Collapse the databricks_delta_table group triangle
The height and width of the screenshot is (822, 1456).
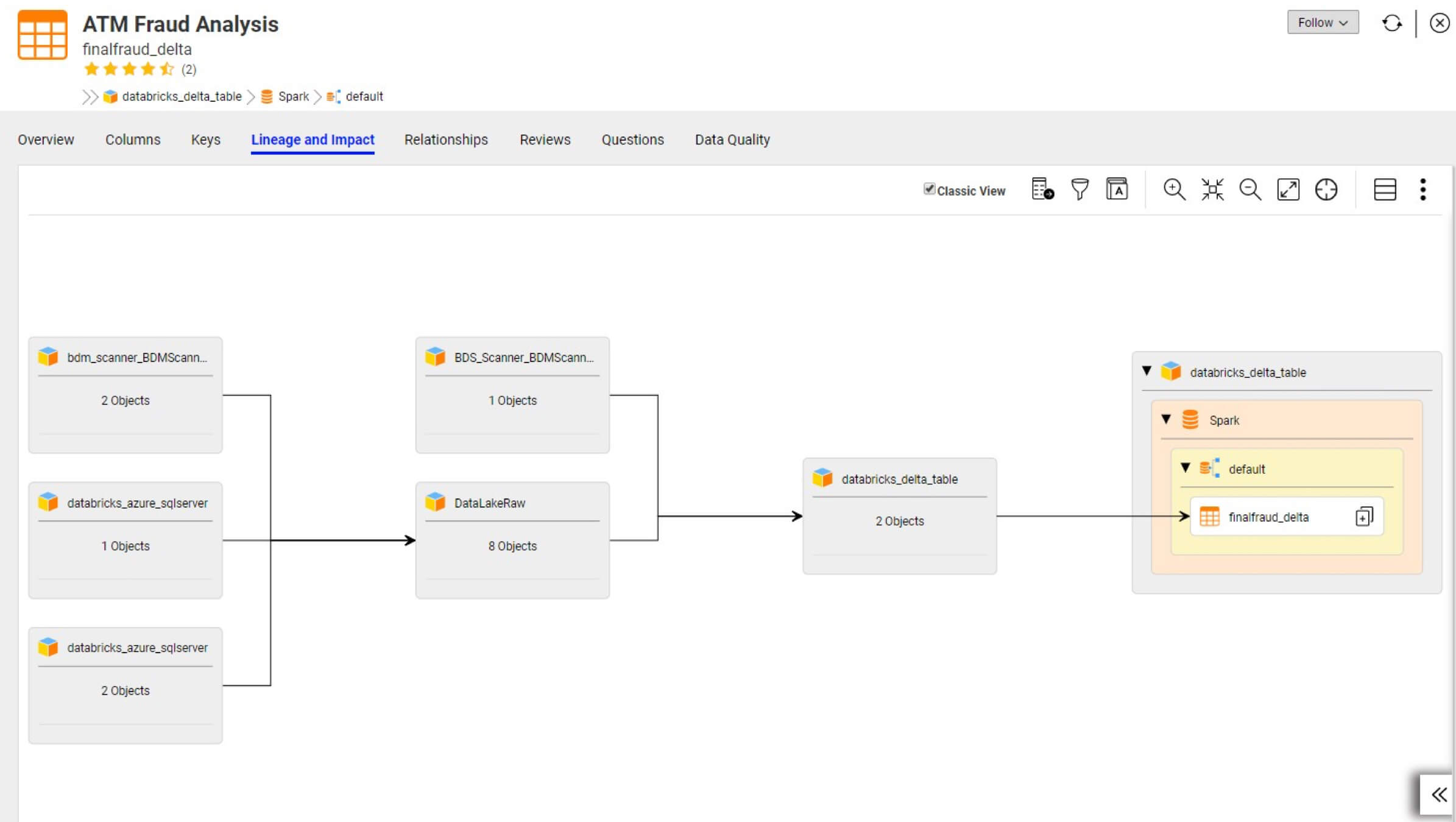pyautogui.click(x=1147, y=370)
